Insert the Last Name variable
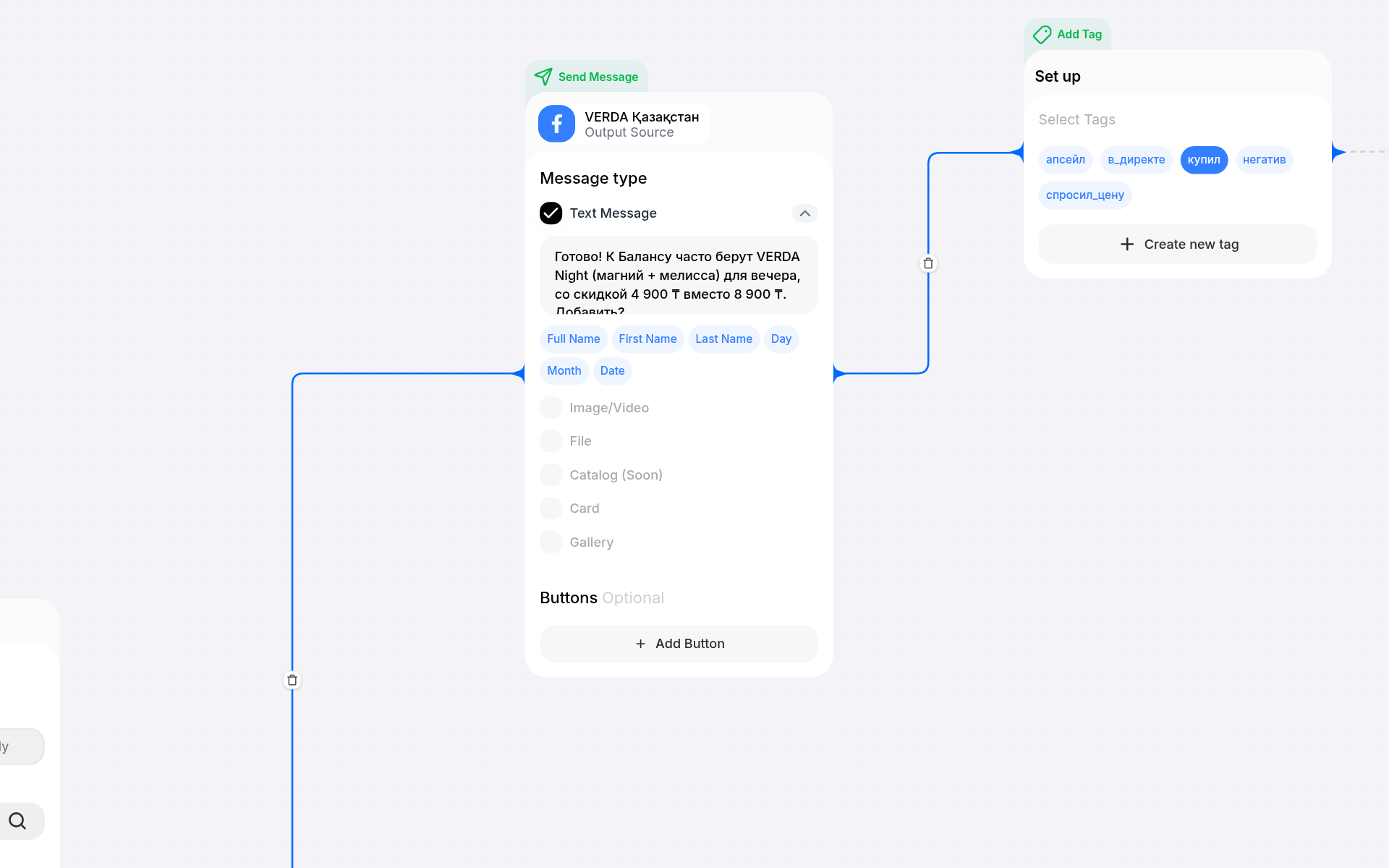The image size is (1389, 868). point(723,339)
